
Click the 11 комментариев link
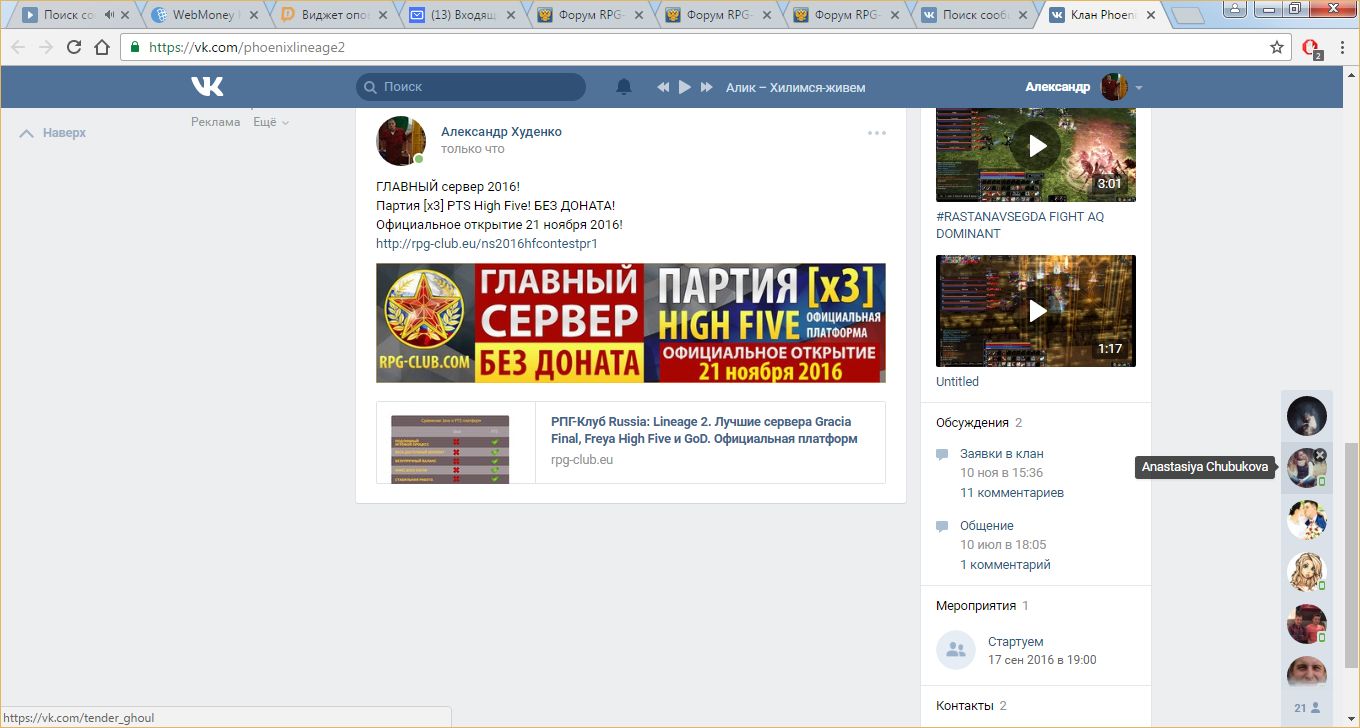click(x=1012, y=493)
